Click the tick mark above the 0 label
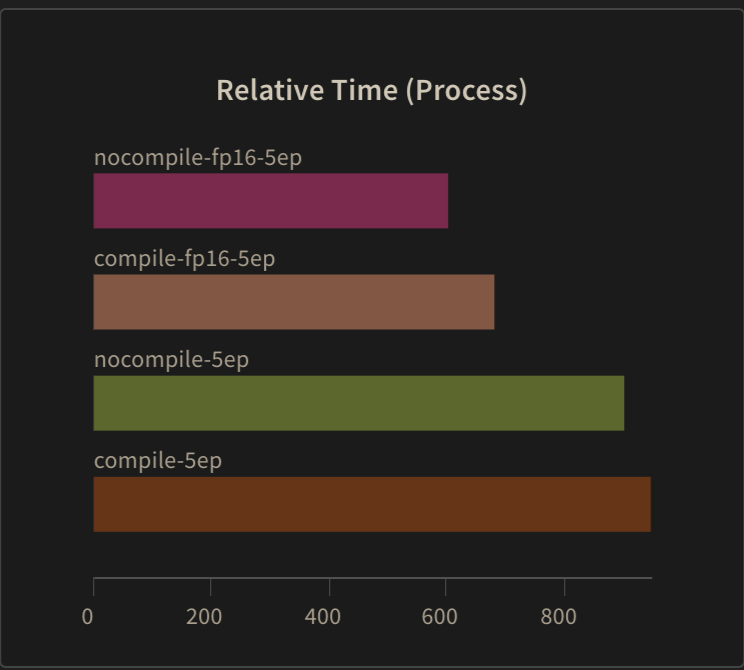Viewport: 744px width, 670px height. tap(94, 585)
